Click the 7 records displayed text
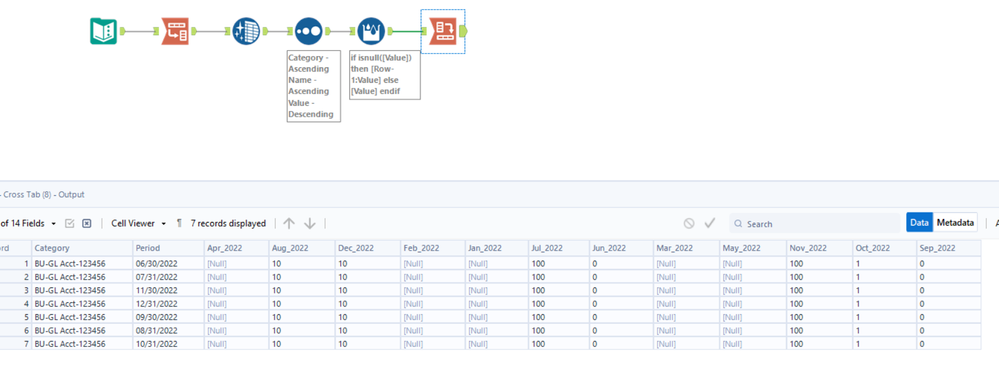Screen dimensions: 999x372 click(228, 224)
